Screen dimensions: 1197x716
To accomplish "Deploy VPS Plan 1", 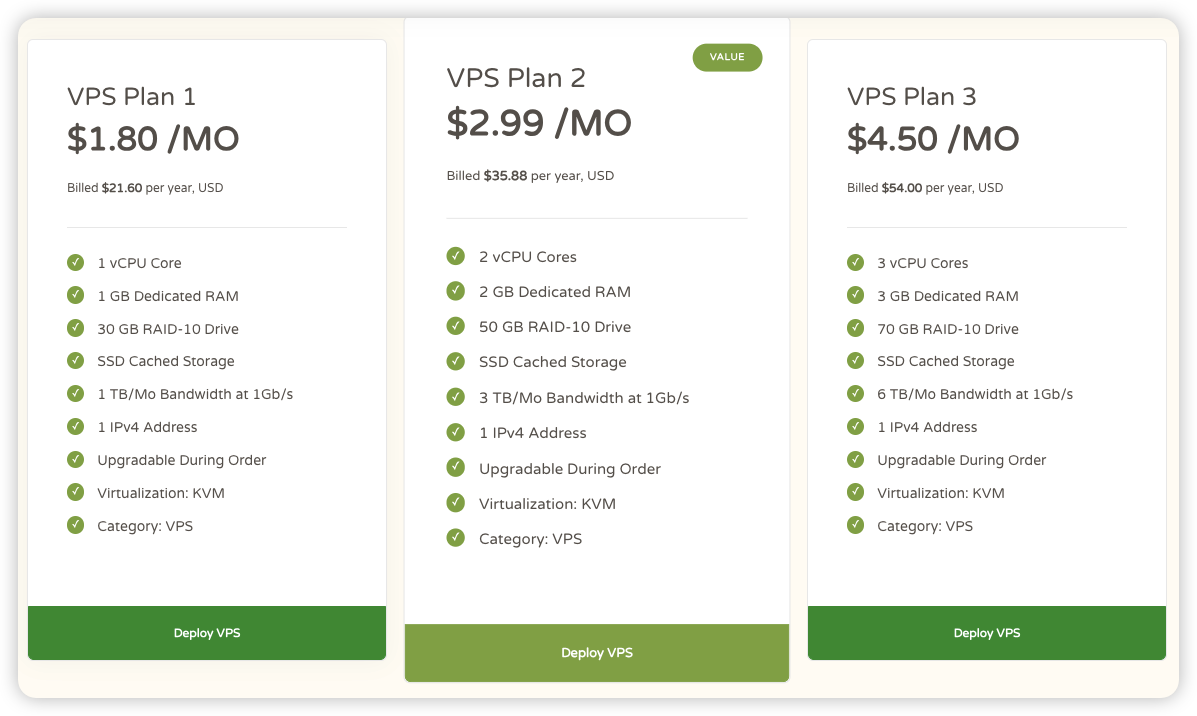I will (207, 633).
